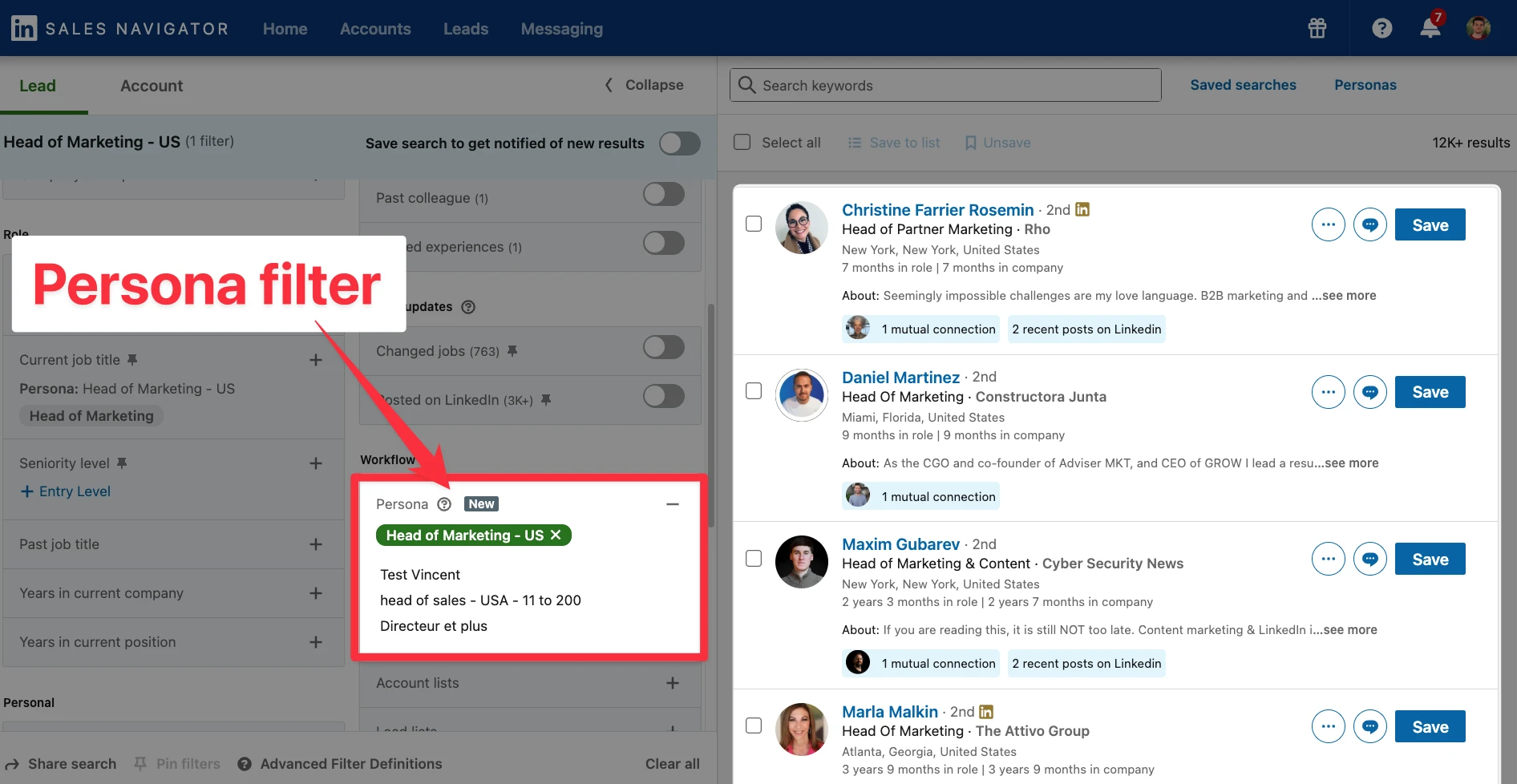Select Daniel Martinez's checkbox

coord(754,391)
